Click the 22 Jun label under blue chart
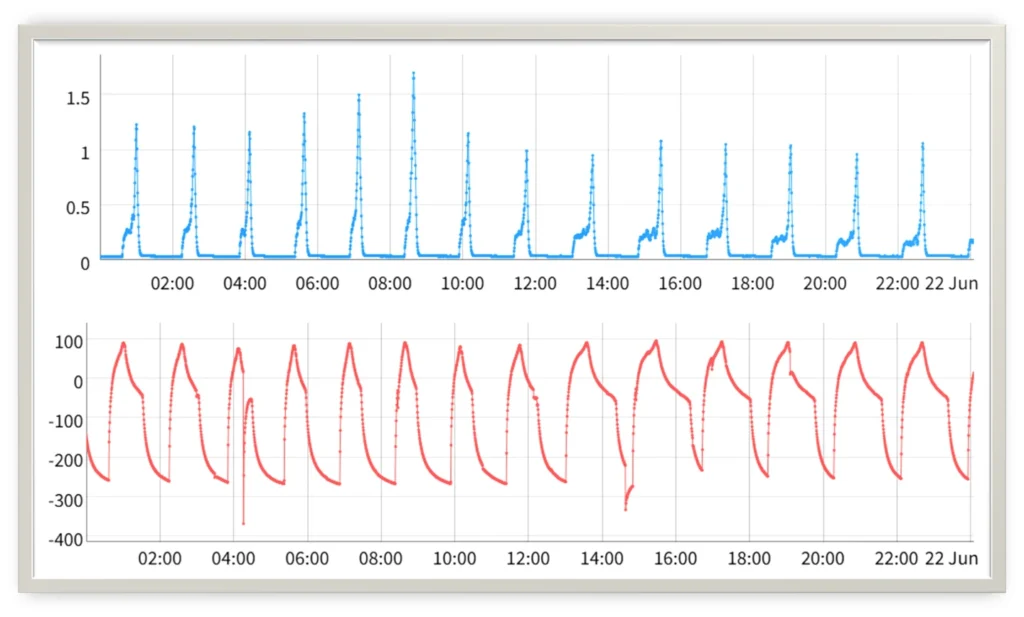Viewport: 1024px width, 617px height. pyautogui.click(x=952, y=283)
